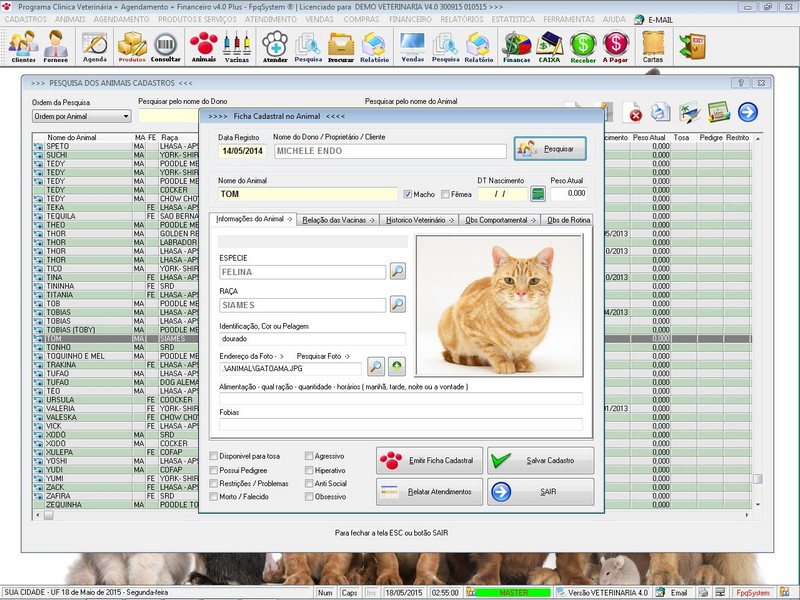Open the Clientes toolbar icon

click(23, 46)
